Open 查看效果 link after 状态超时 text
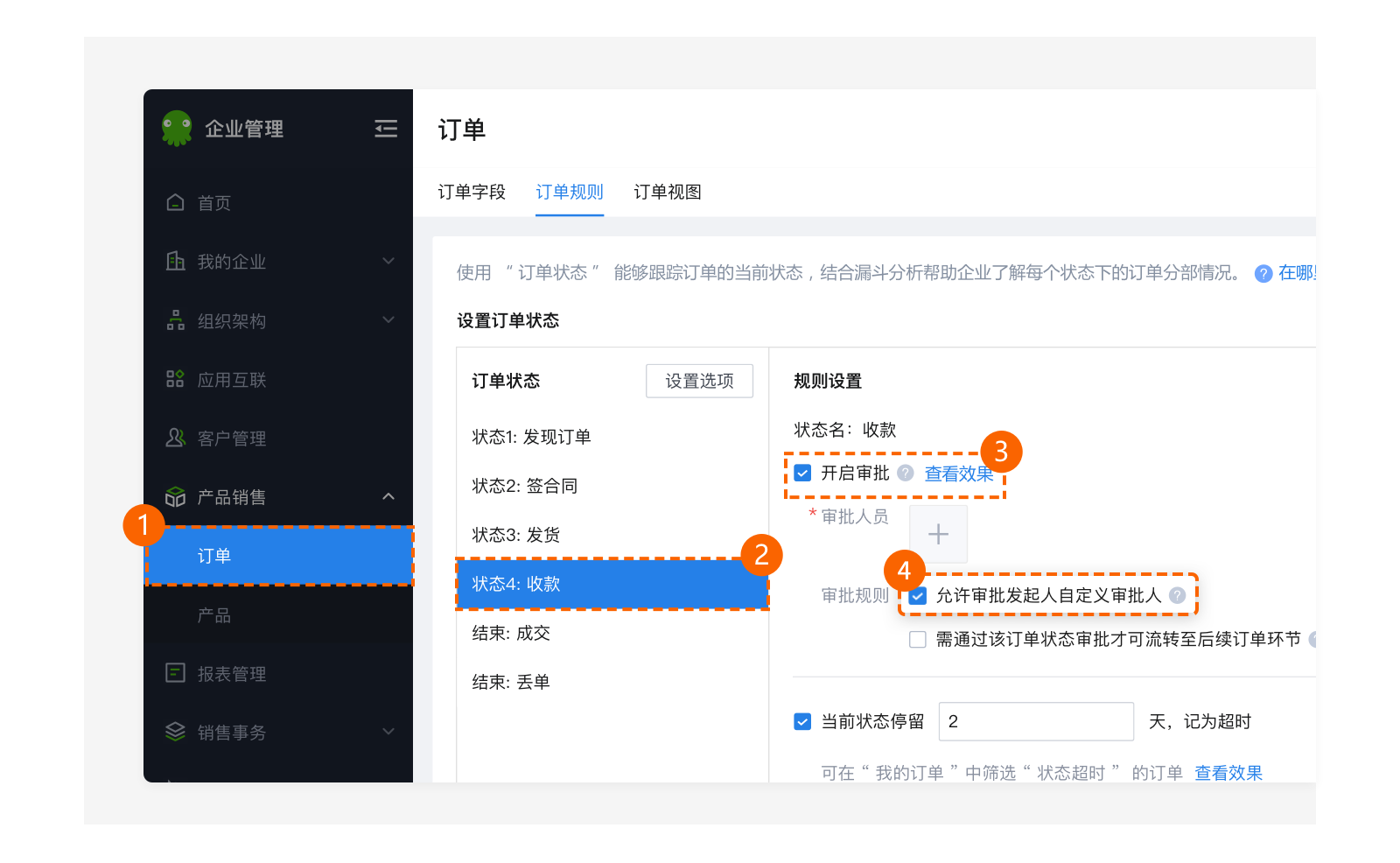 (x=1228, y=773)
